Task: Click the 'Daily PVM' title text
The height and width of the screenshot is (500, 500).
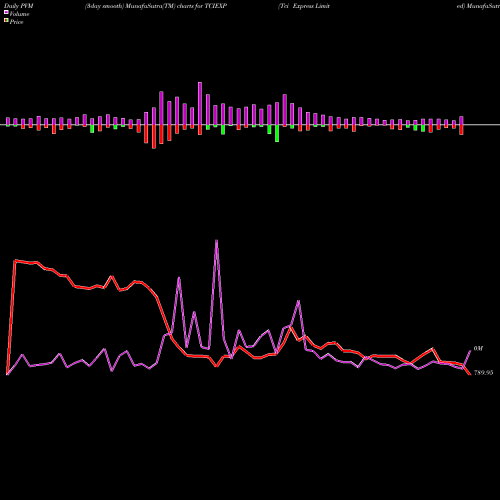Action: pos(19,6)
